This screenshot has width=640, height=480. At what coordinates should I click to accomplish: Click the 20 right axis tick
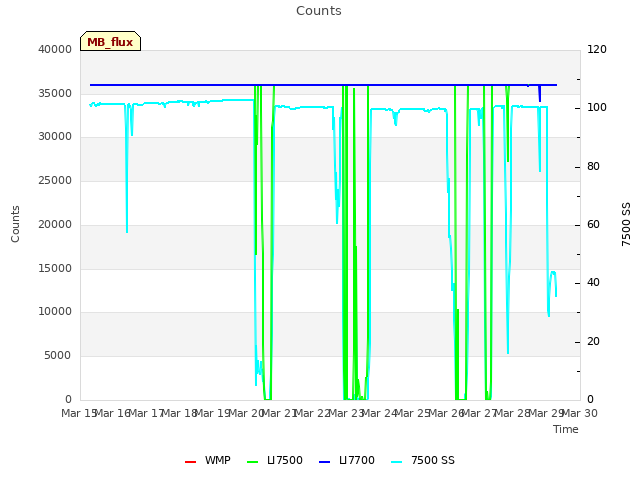point(593,342)
